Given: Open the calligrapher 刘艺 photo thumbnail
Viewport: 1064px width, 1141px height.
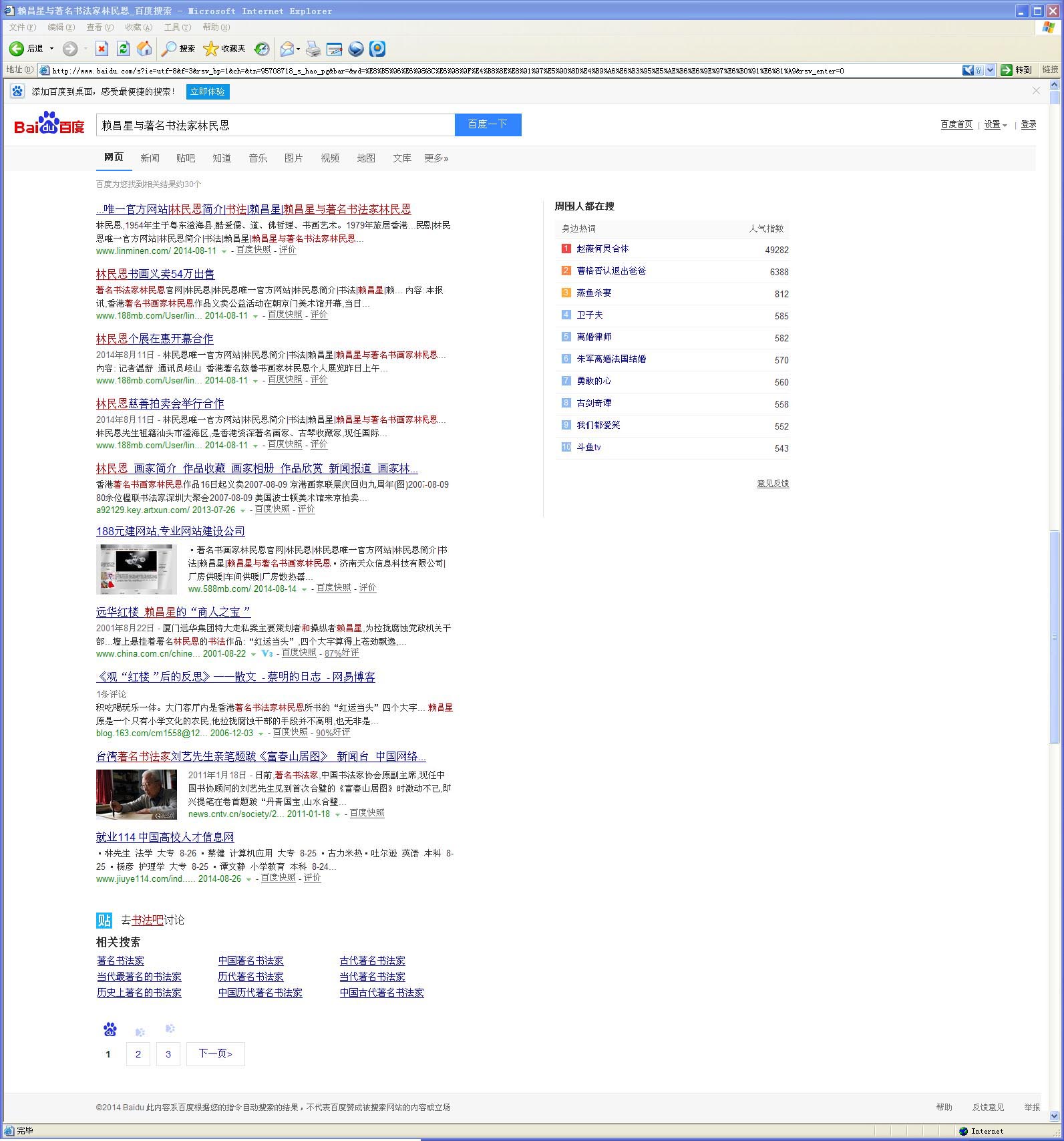Looking at the screenshot, I should (137, 794).
